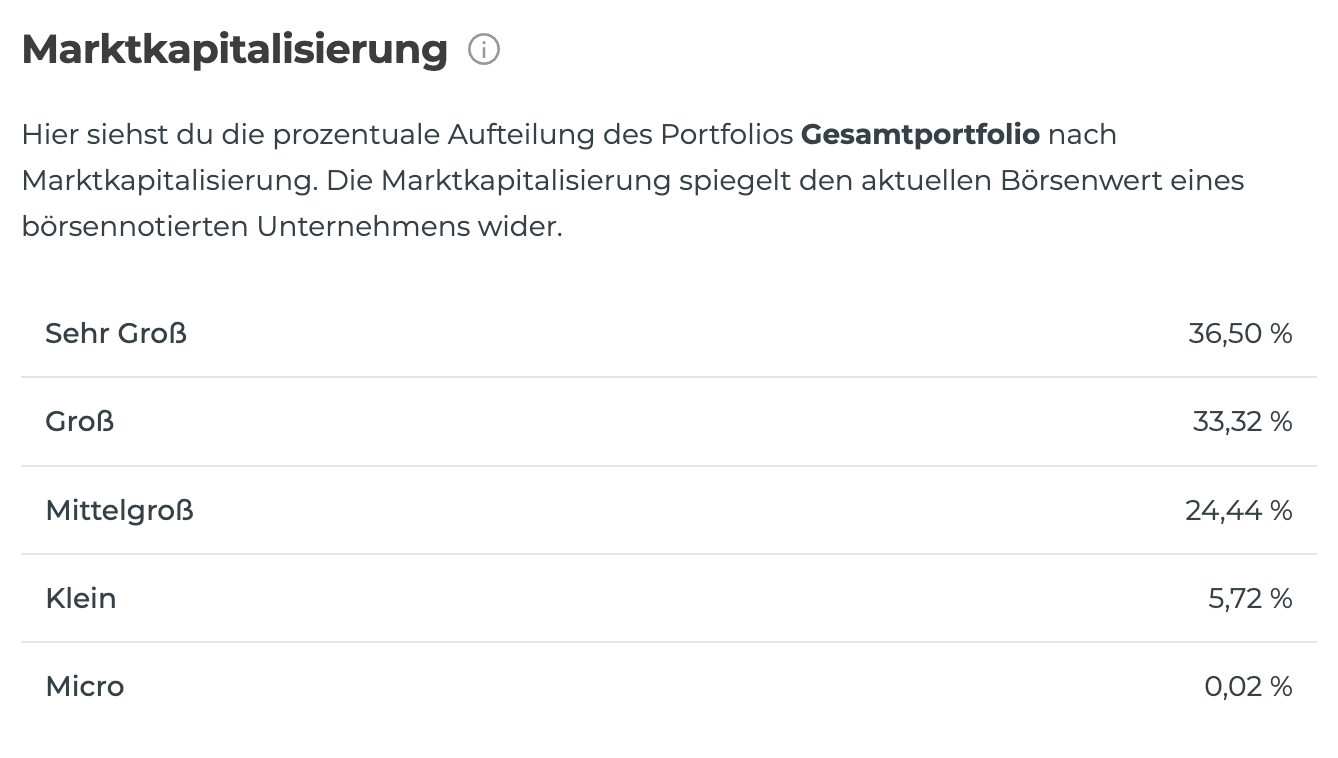This screenshot has width=1338, height=758.
Task: Select the Klein row label
Action: coord(81,598)
